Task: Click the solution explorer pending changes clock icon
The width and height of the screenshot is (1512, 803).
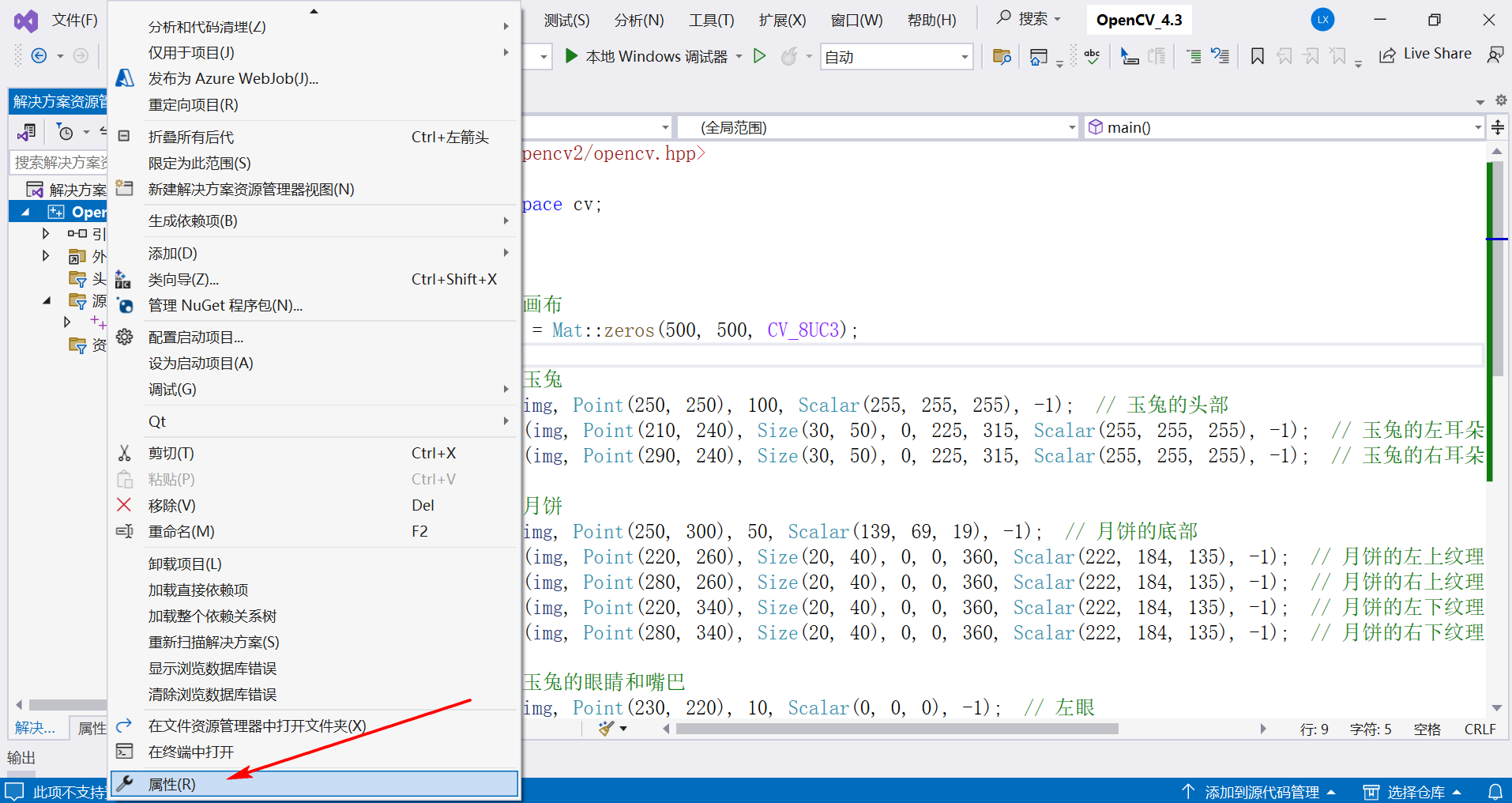Action: pyautogui.click(x=65, y=132)
